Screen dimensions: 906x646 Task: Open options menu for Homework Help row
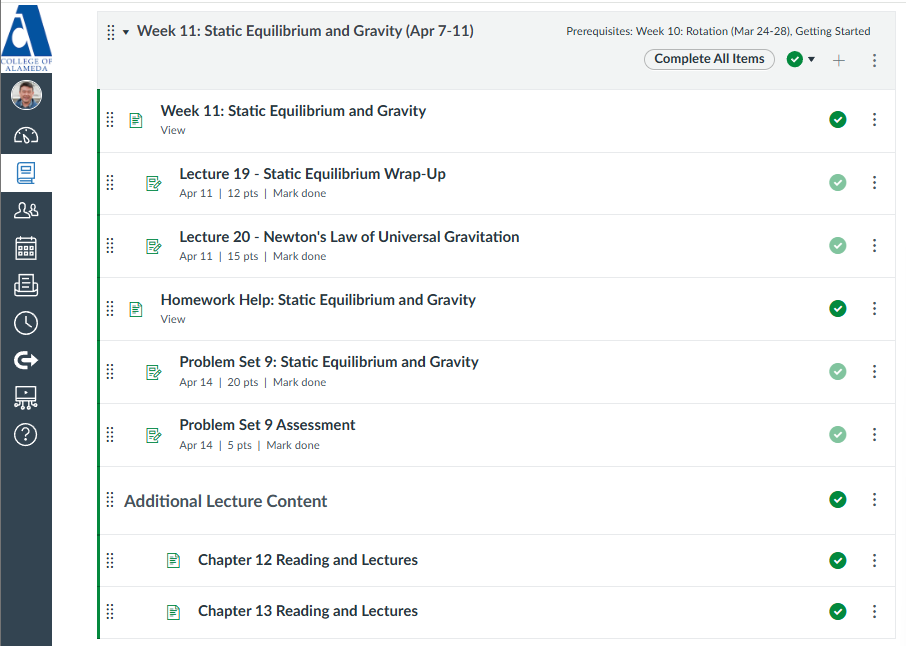(x=874, y=309)
